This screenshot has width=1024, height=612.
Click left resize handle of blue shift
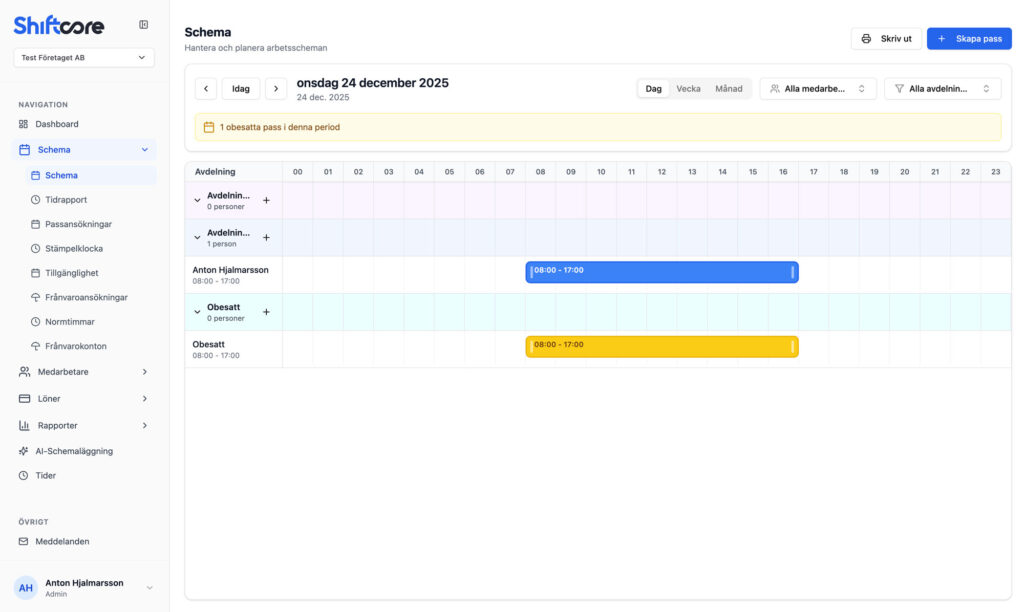pyautogui.click(x=532, y=272)
